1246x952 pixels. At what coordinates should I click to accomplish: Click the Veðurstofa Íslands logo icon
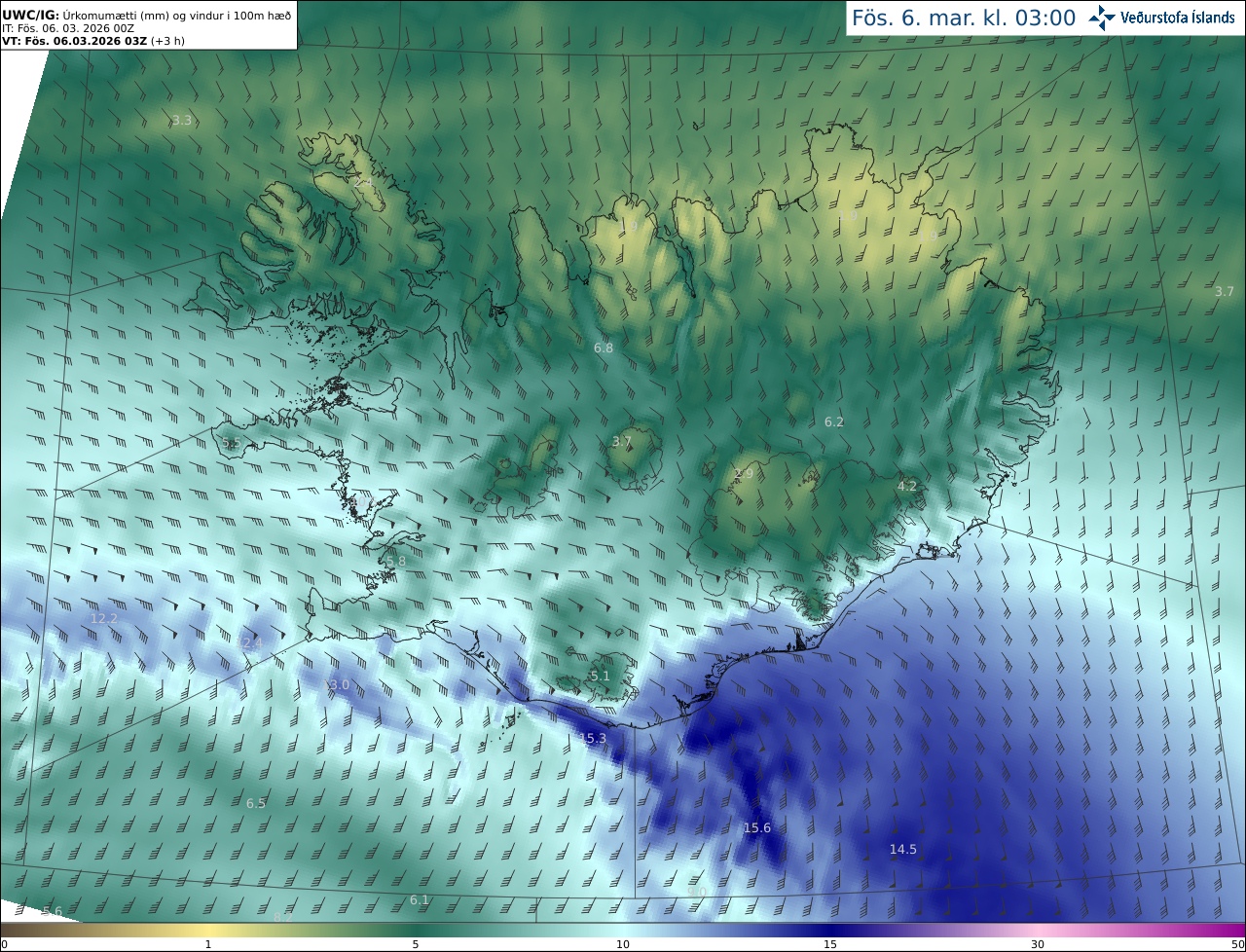coord(1101,18)
